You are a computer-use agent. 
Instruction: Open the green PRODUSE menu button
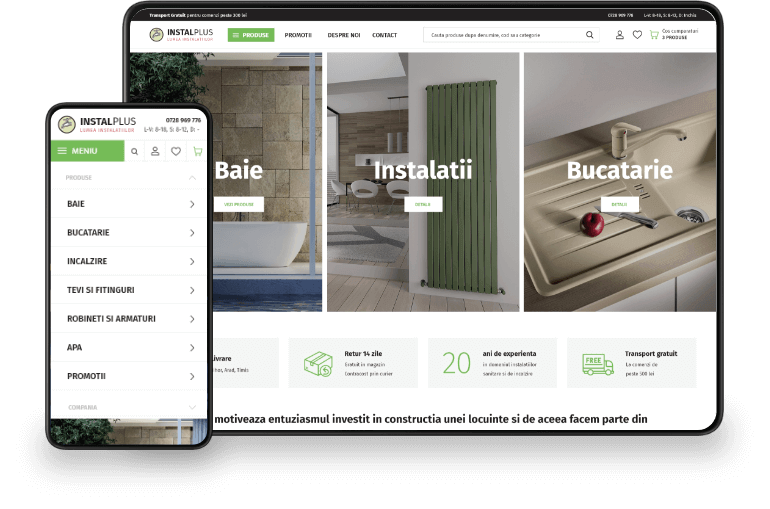tap(251, 35)
